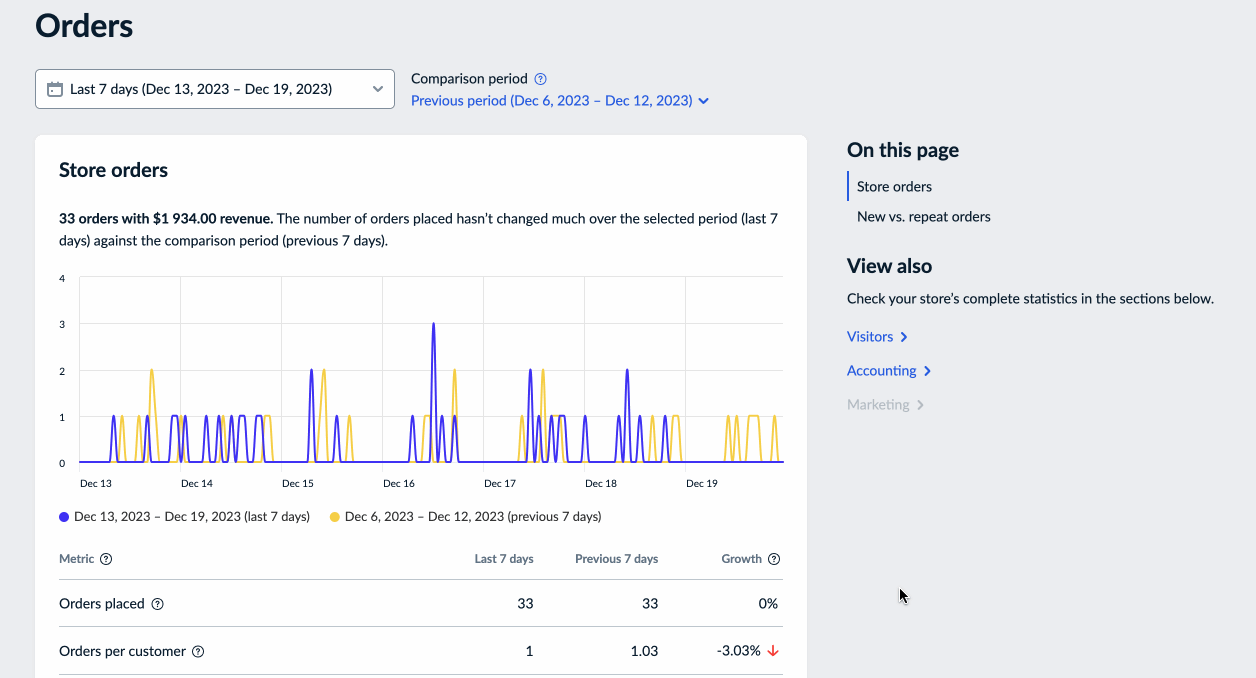Click the chevron icon next to Visitors
Viewport: 1256px width, 678px height.
point(904,336)
